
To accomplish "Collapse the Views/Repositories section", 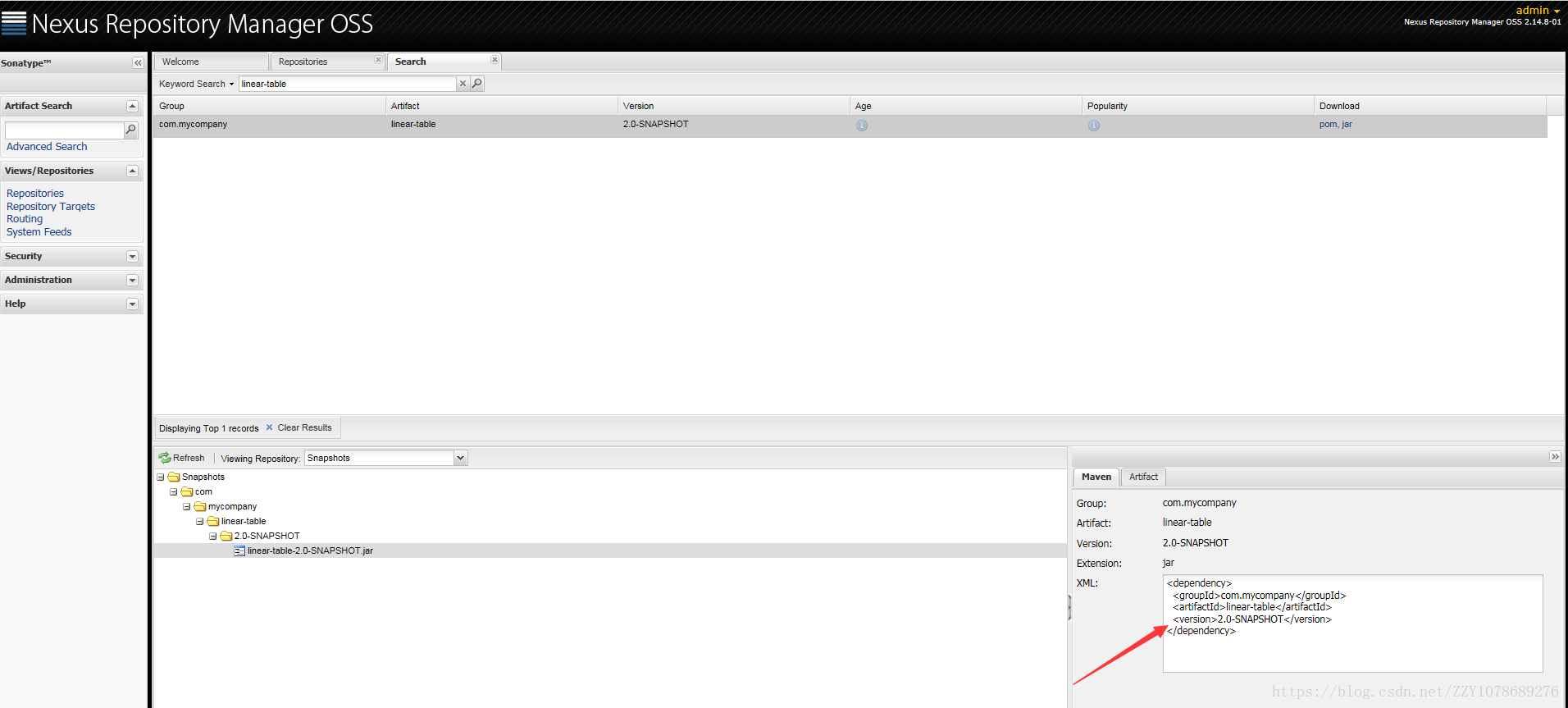I will [132, 171].
